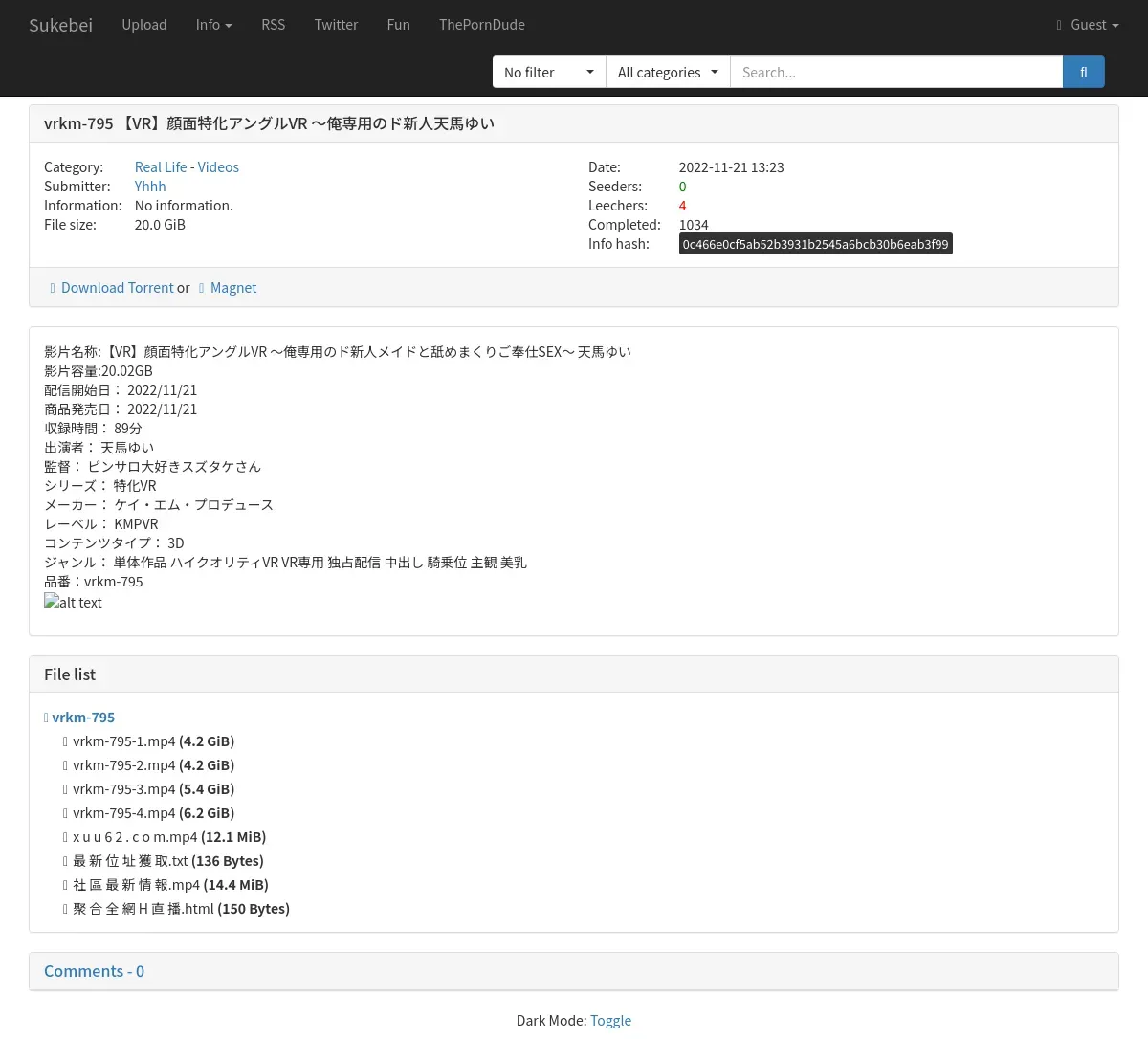Click the Sukebei site logo
1148x1039 pixels.
[60, 25]
